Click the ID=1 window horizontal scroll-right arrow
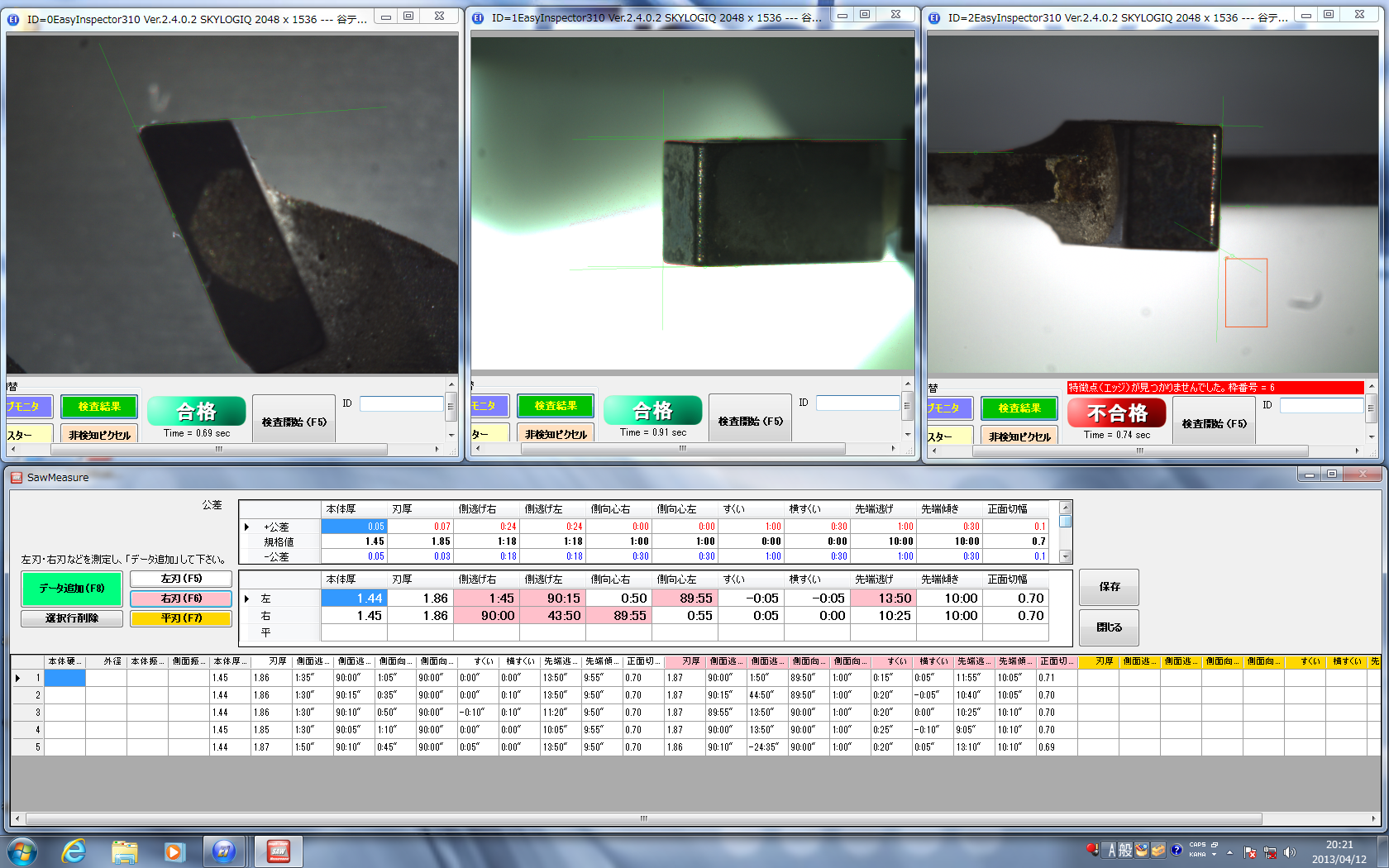 coord(893,449)
